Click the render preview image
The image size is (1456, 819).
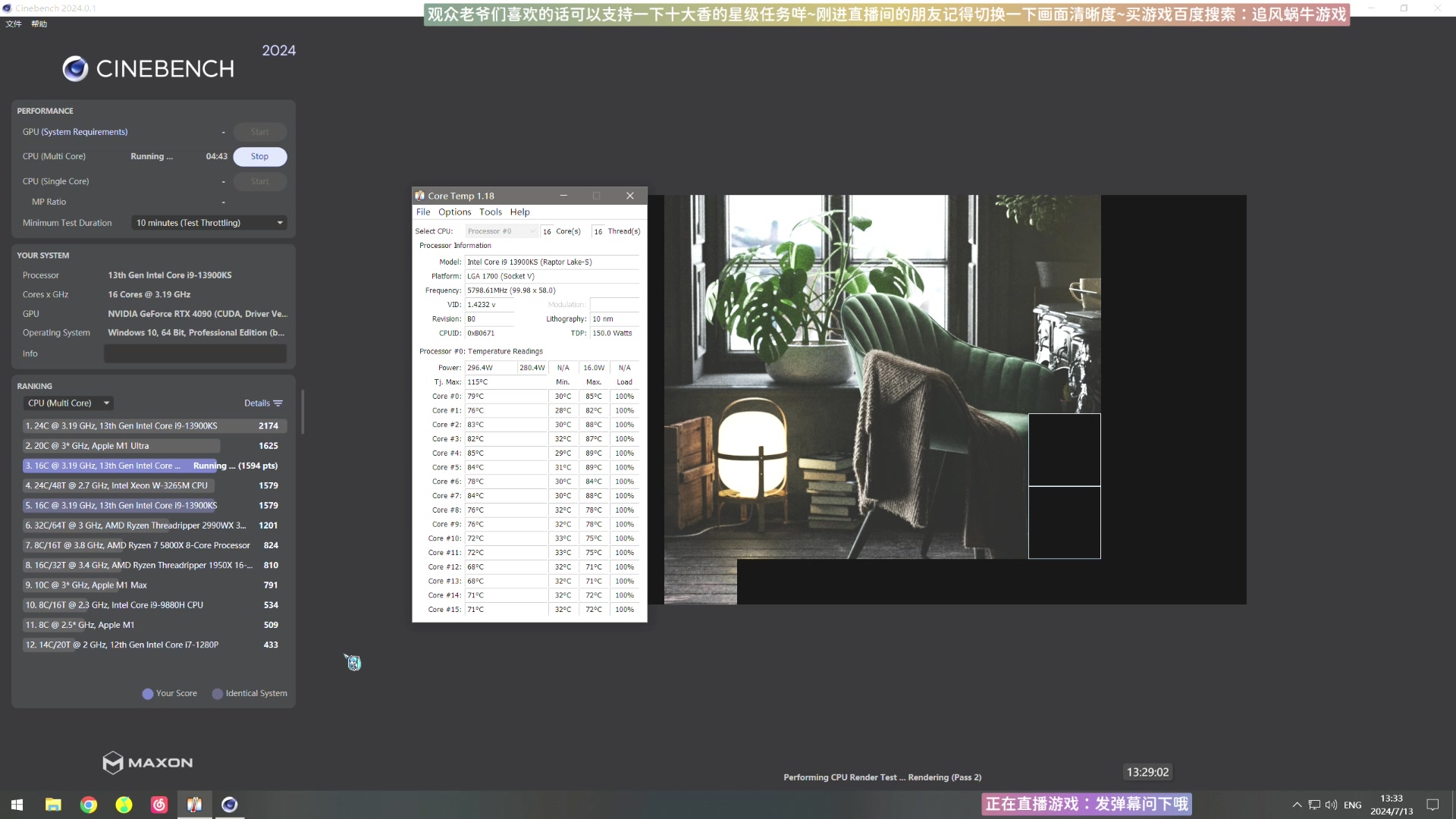click(955, 400)
